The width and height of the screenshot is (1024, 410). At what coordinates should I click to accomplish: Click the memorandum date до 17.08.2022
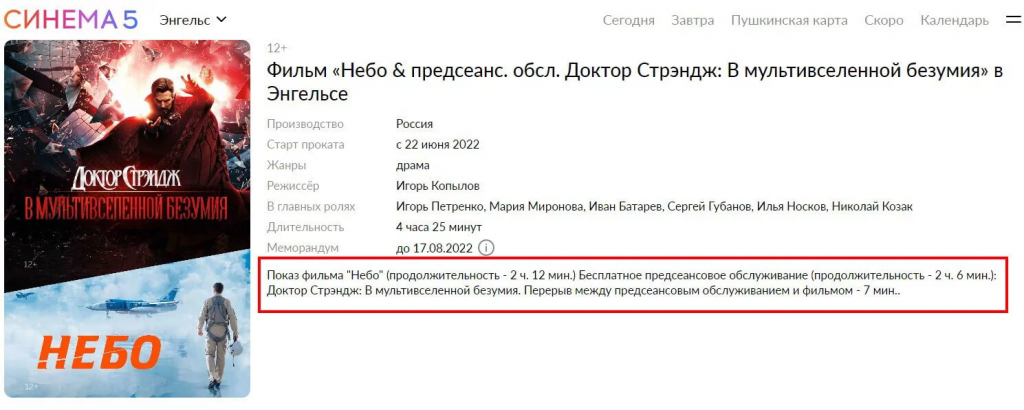pyautogui.click(x=434, y=248)
